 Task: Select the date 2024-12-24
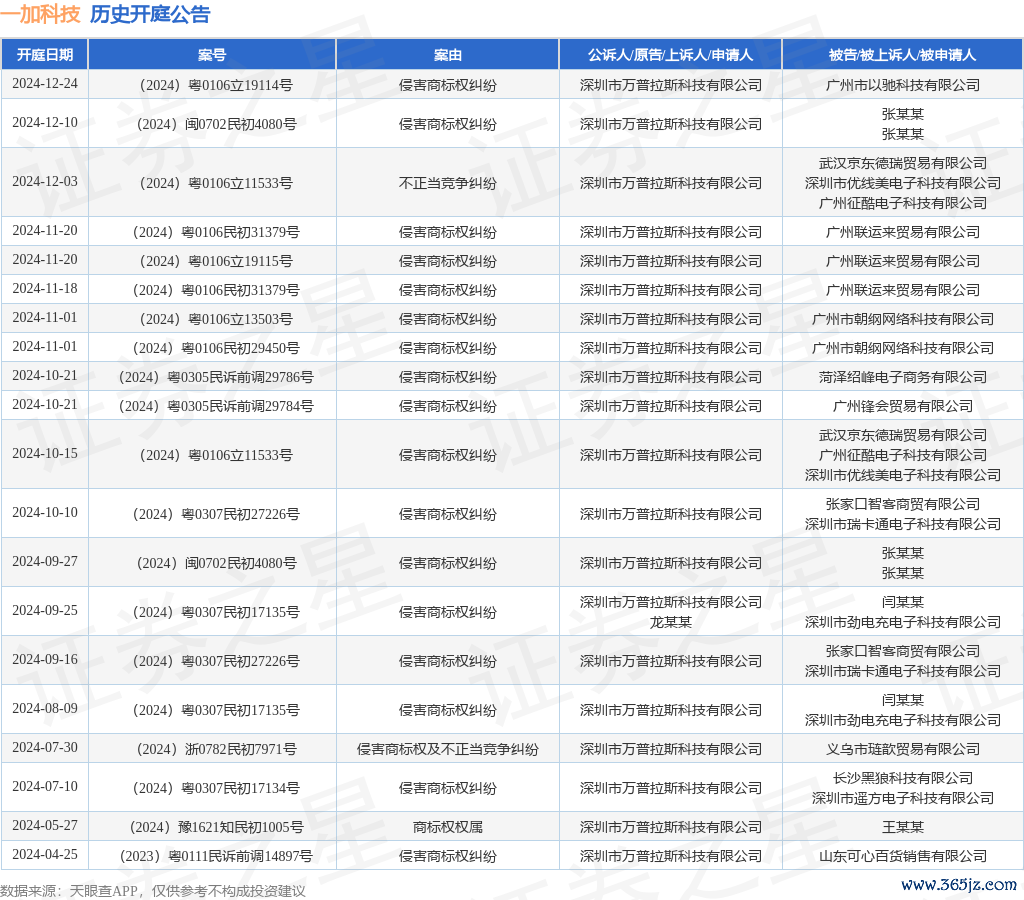[x=44, y=84]
